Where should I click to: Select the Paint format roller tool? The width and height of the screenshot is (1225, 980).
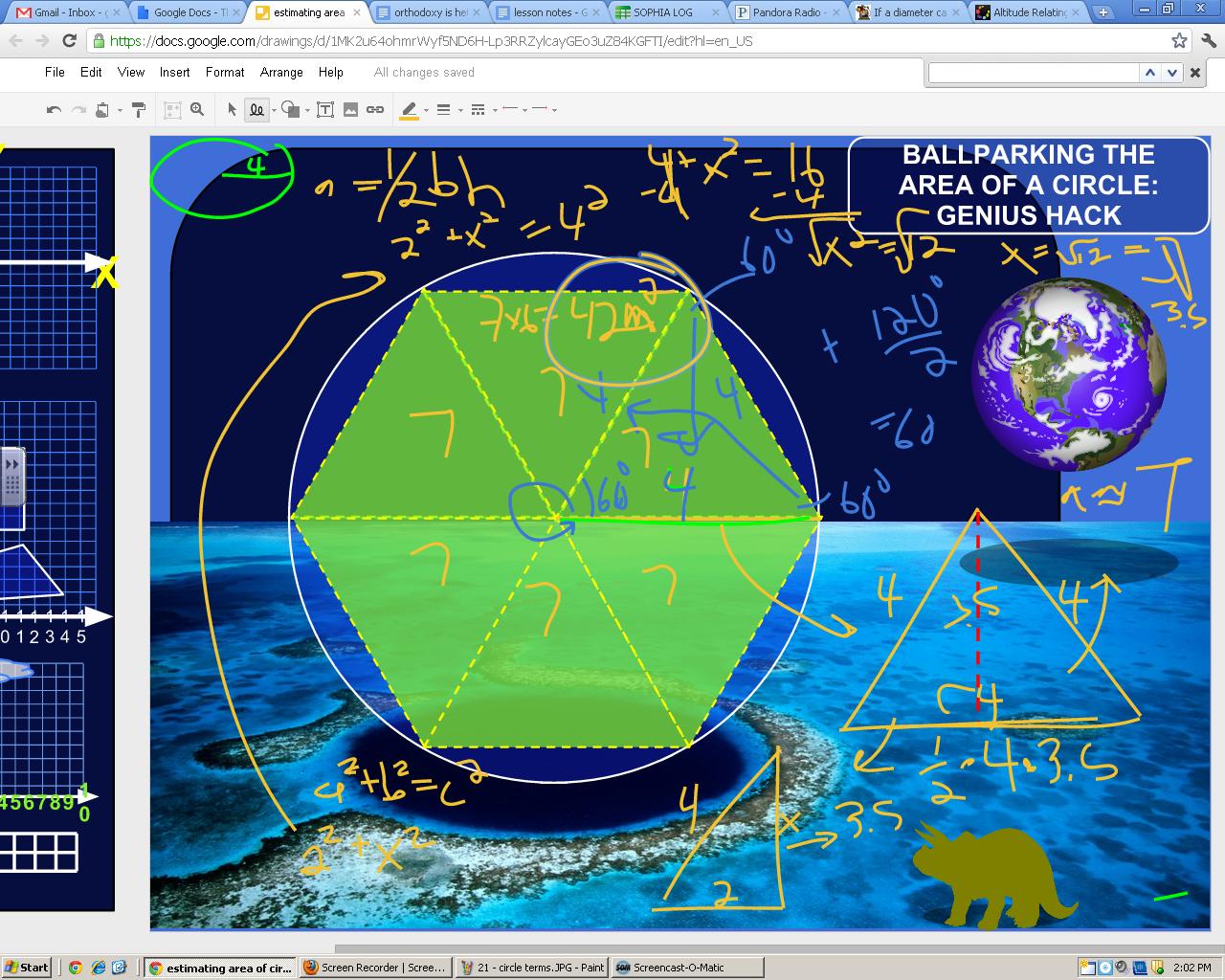coord(138,110)
